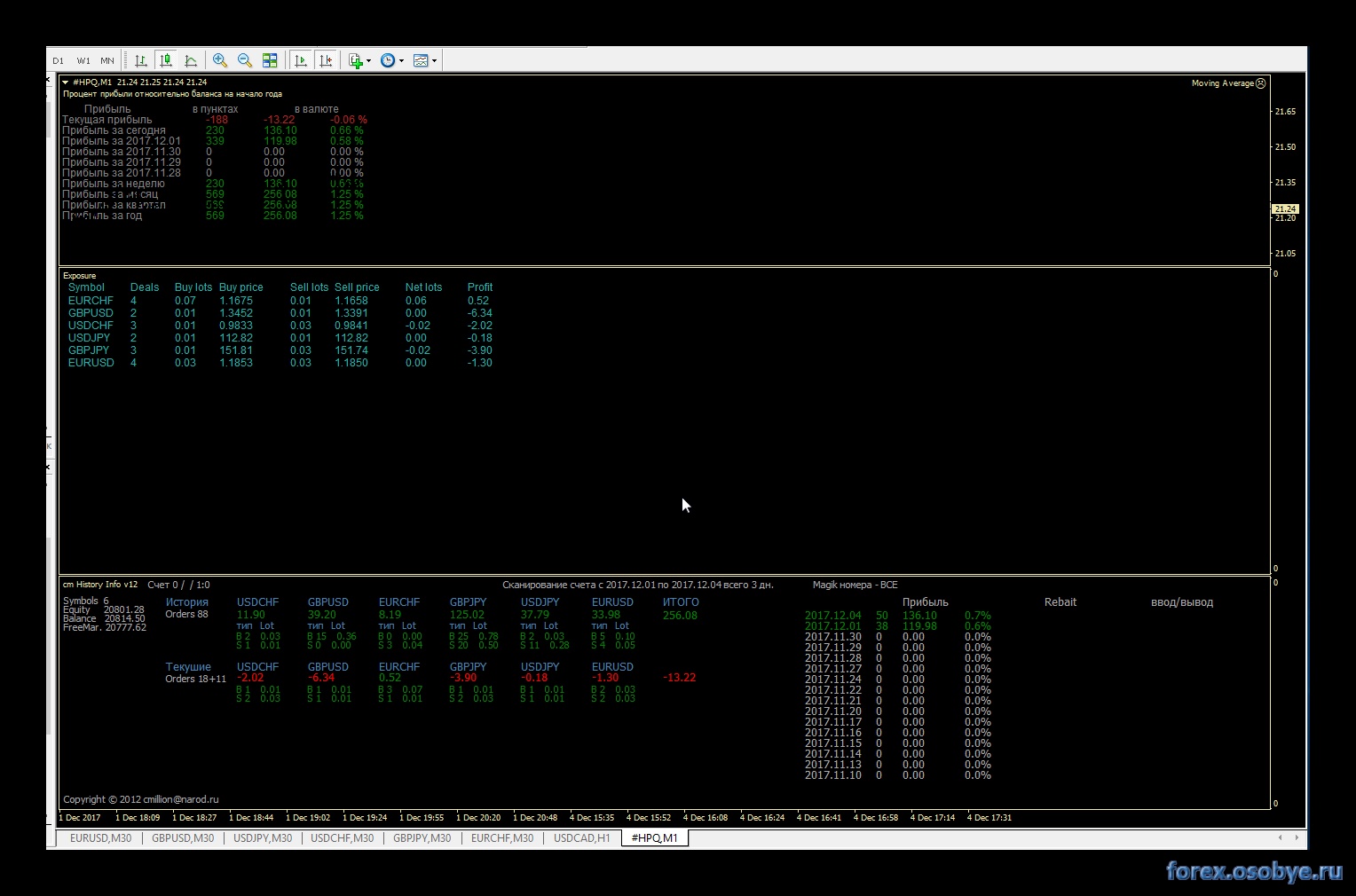
Task: Click the 4 Dec 17:31 time label
Action: (x=989, y=818)
